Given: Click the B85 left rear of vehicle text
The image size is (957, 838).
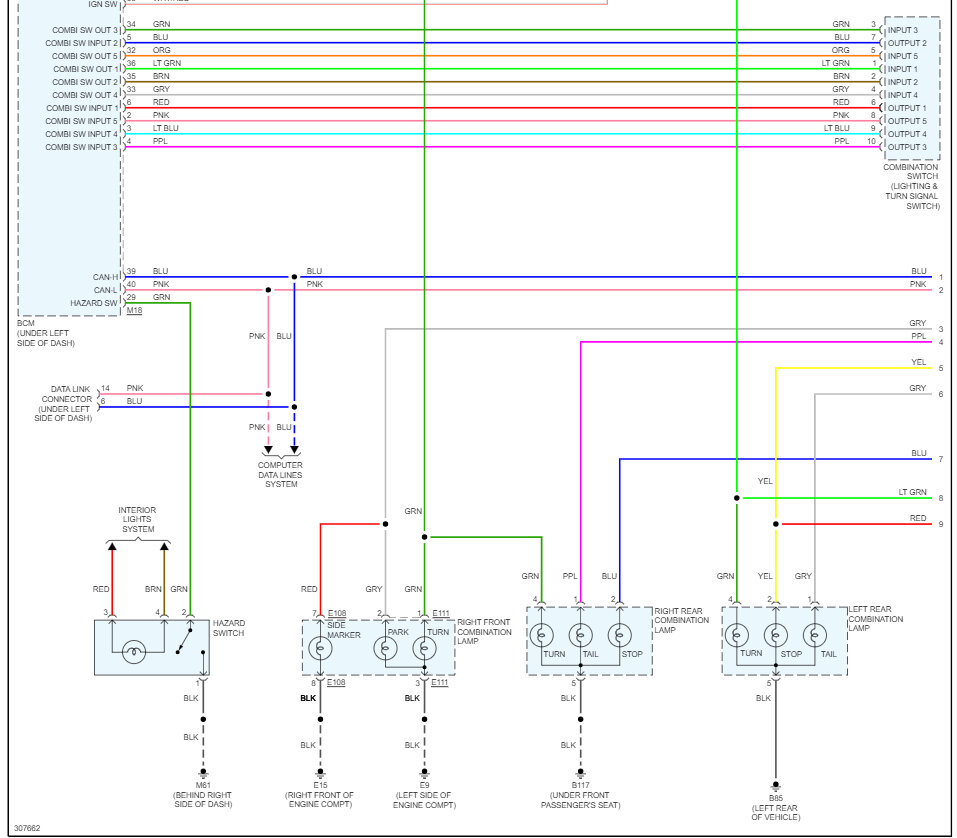Looking at the screenshot, I should coord(776,807).
